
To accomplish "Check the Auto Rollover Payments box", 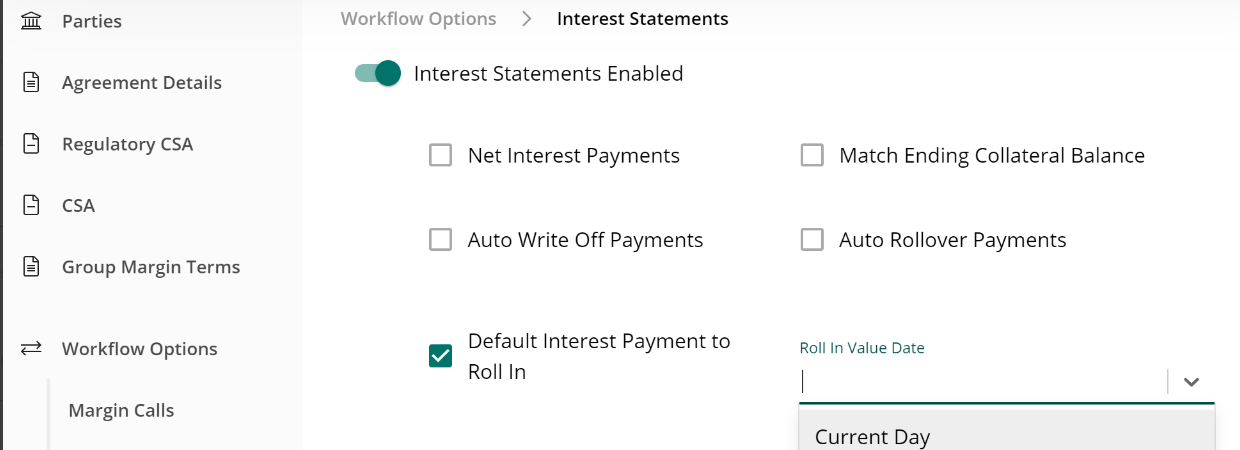I will pyautogui.click(x=812, y=240).
